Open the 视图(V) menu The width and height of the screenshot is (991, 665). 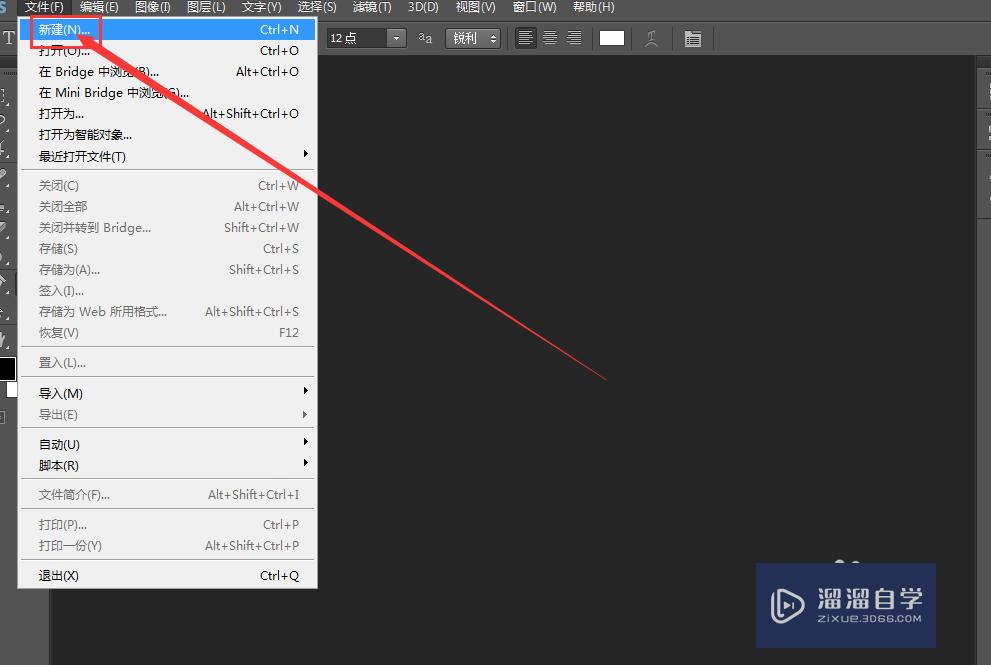click(x=475, y=7)
